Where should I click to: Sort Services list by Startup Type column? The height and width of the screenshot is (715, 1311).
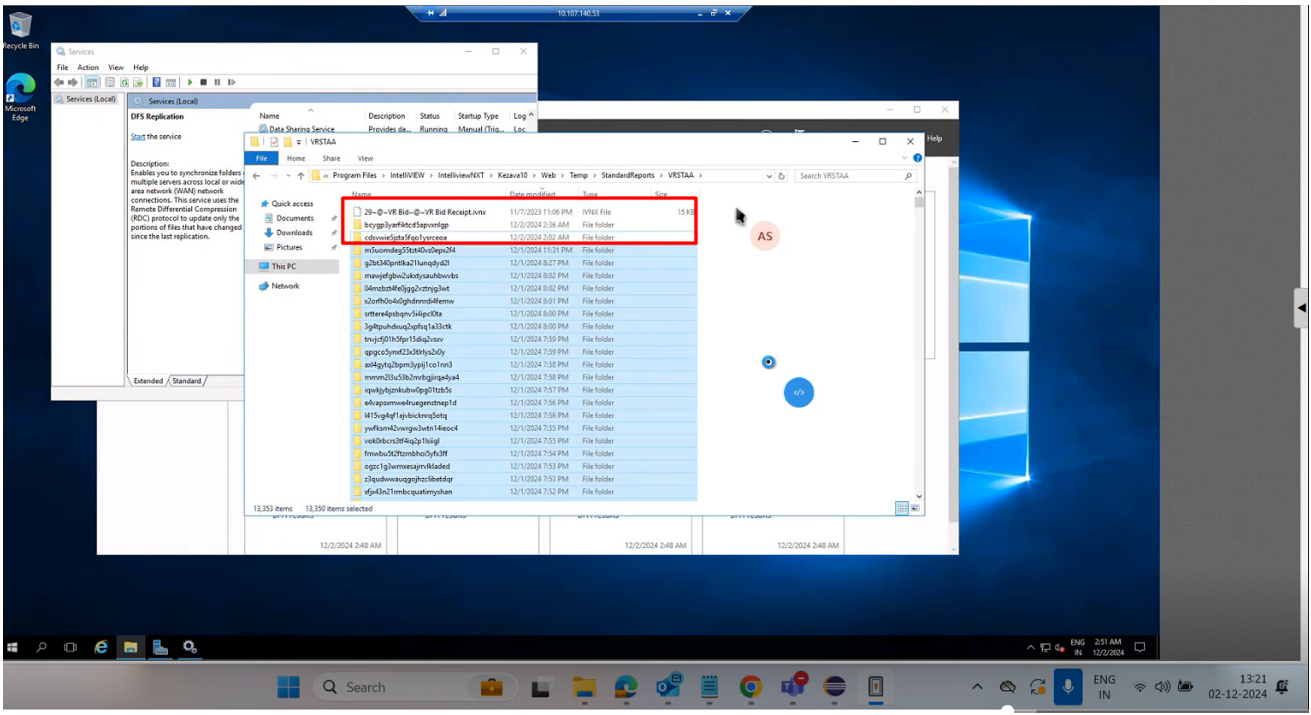click(478, 116)
